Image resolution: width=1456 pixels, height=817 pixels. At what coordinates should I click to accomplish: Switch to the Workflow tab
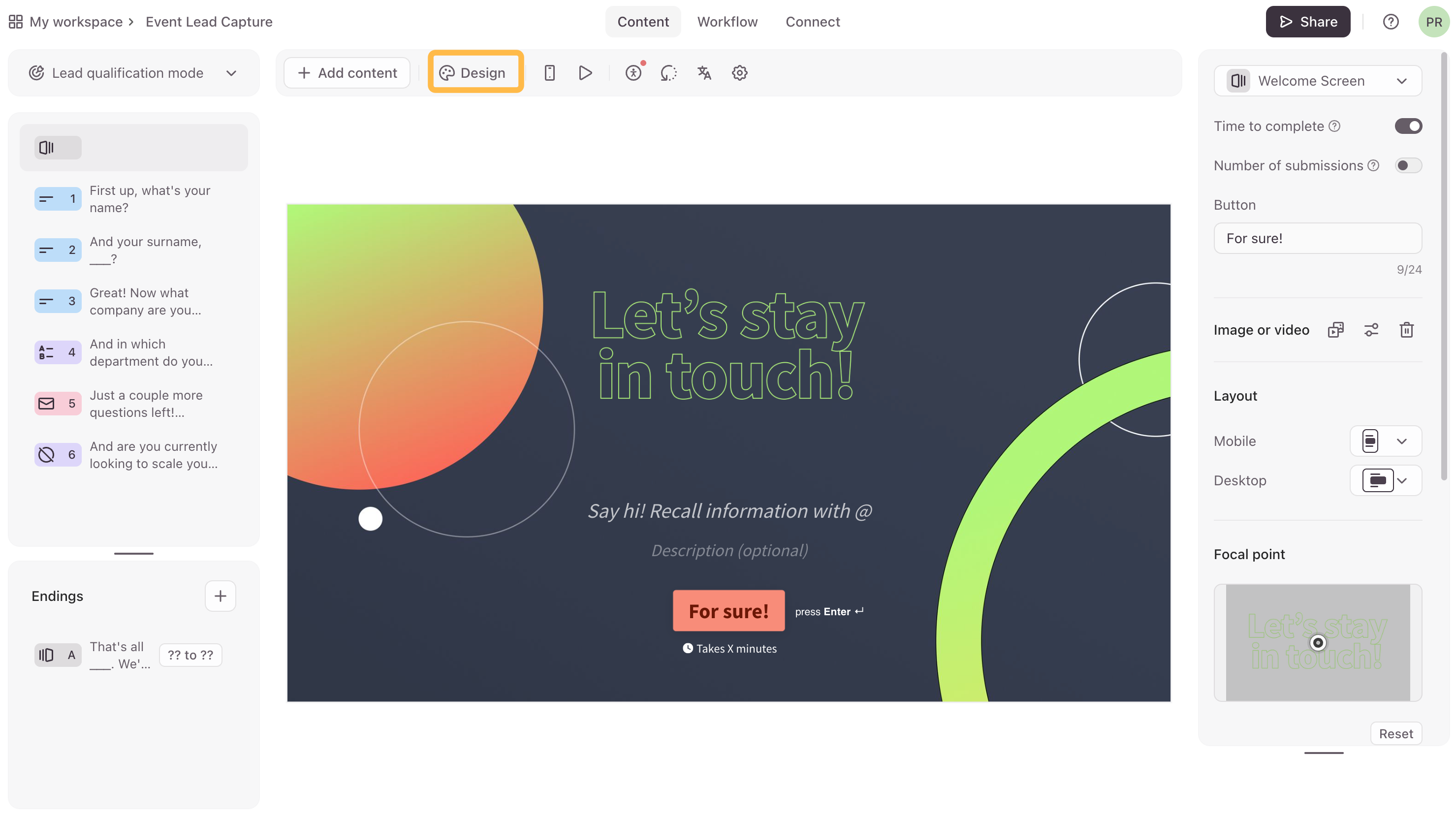point(728,22)
